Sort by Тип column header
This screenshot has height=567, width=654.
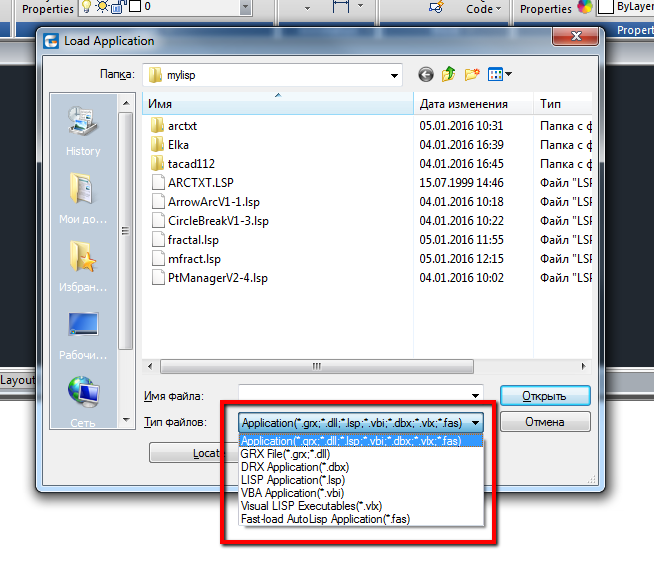563,103
